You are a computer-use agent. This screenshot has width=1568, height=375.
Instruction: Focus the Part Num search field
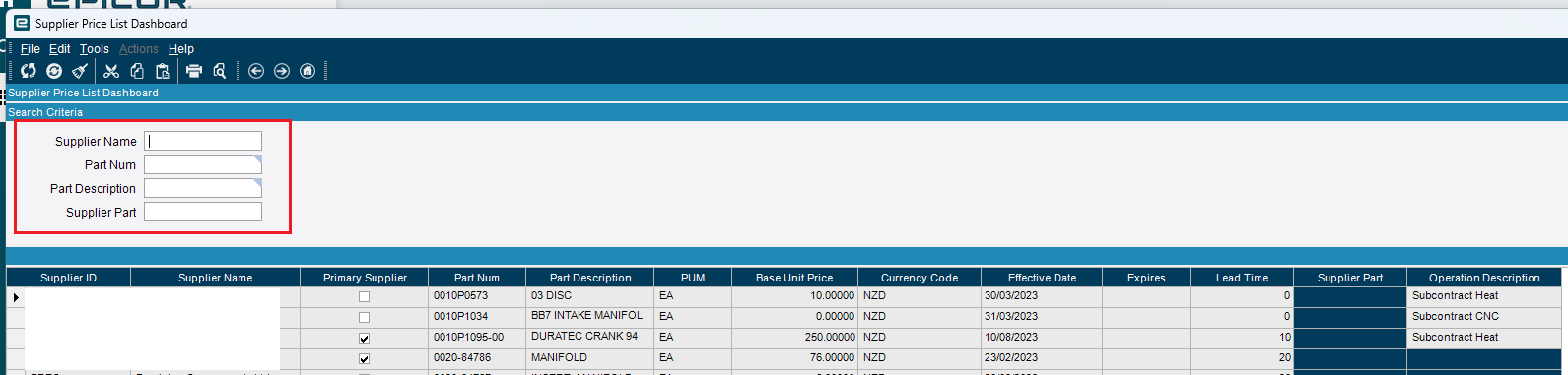pos(203,164)
